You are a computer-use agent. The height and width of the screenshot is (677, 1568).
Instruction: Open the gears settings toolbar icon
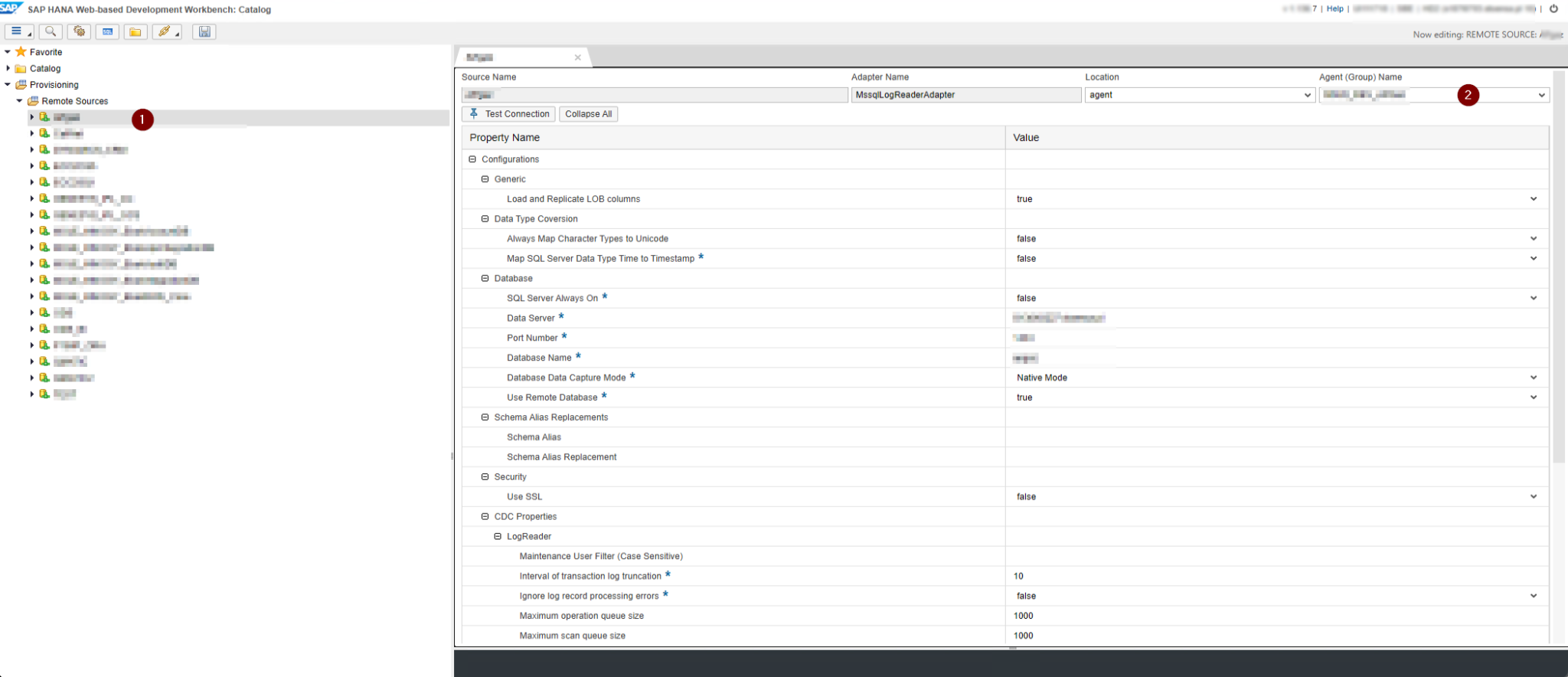79,31
